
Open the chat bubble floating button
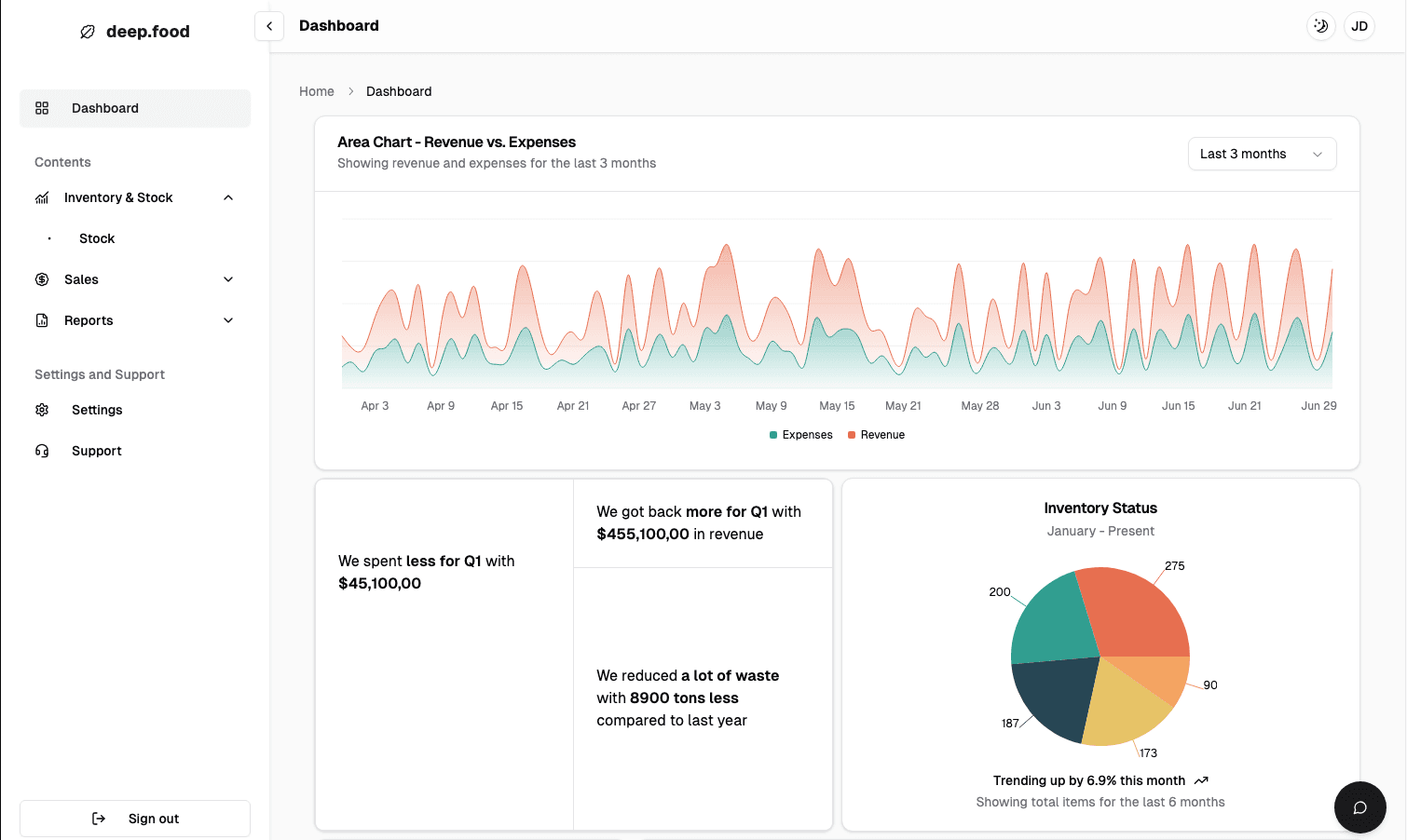click(1359, 807)
